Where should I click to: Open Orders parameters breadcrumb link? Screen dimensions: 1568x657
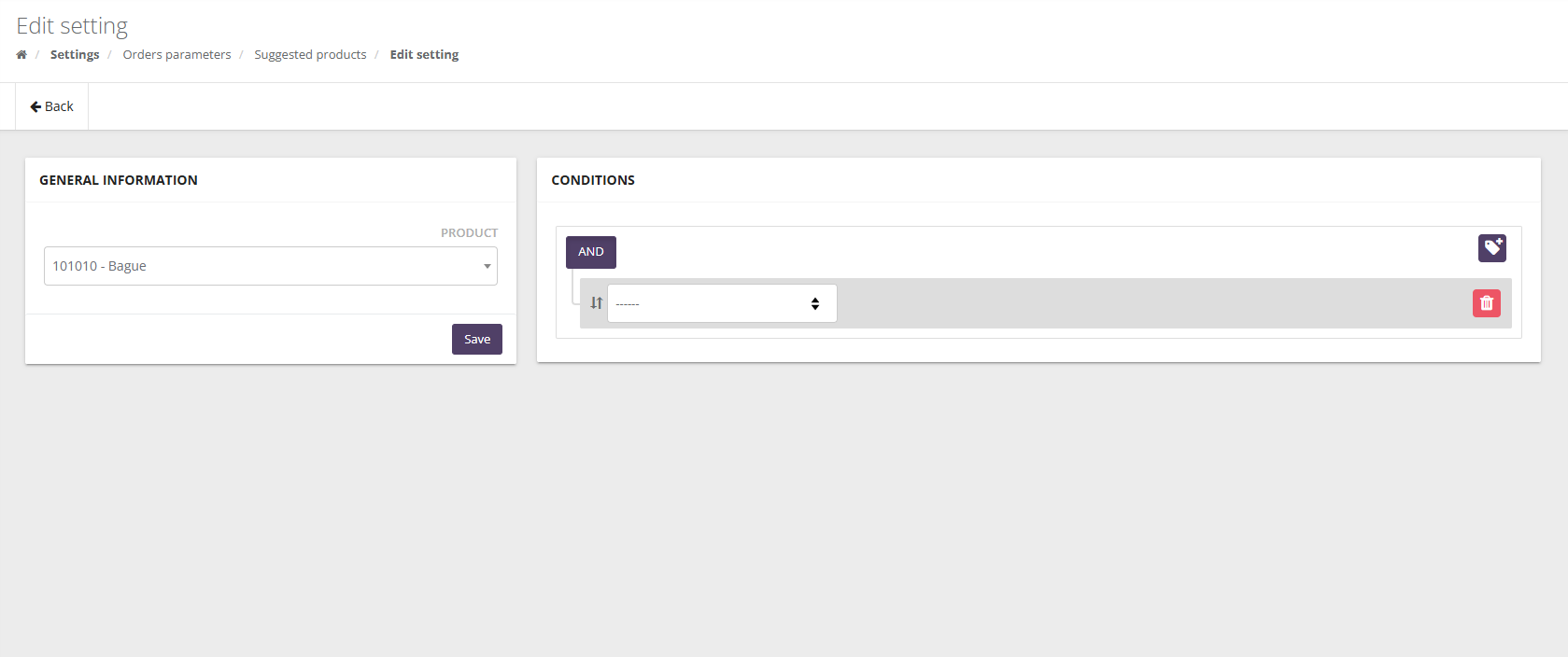[177, 55]
